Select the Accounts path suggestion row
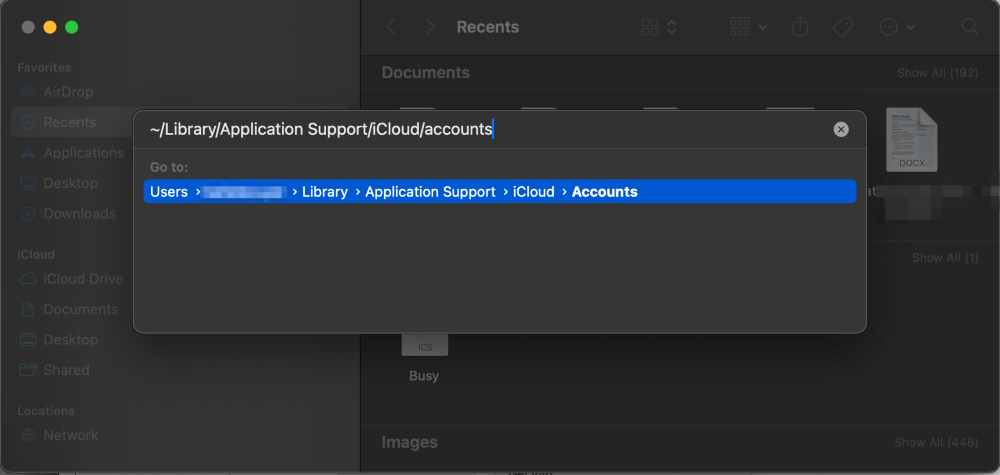This screenshot has height=475, width=1000. (x=500, y=192)
